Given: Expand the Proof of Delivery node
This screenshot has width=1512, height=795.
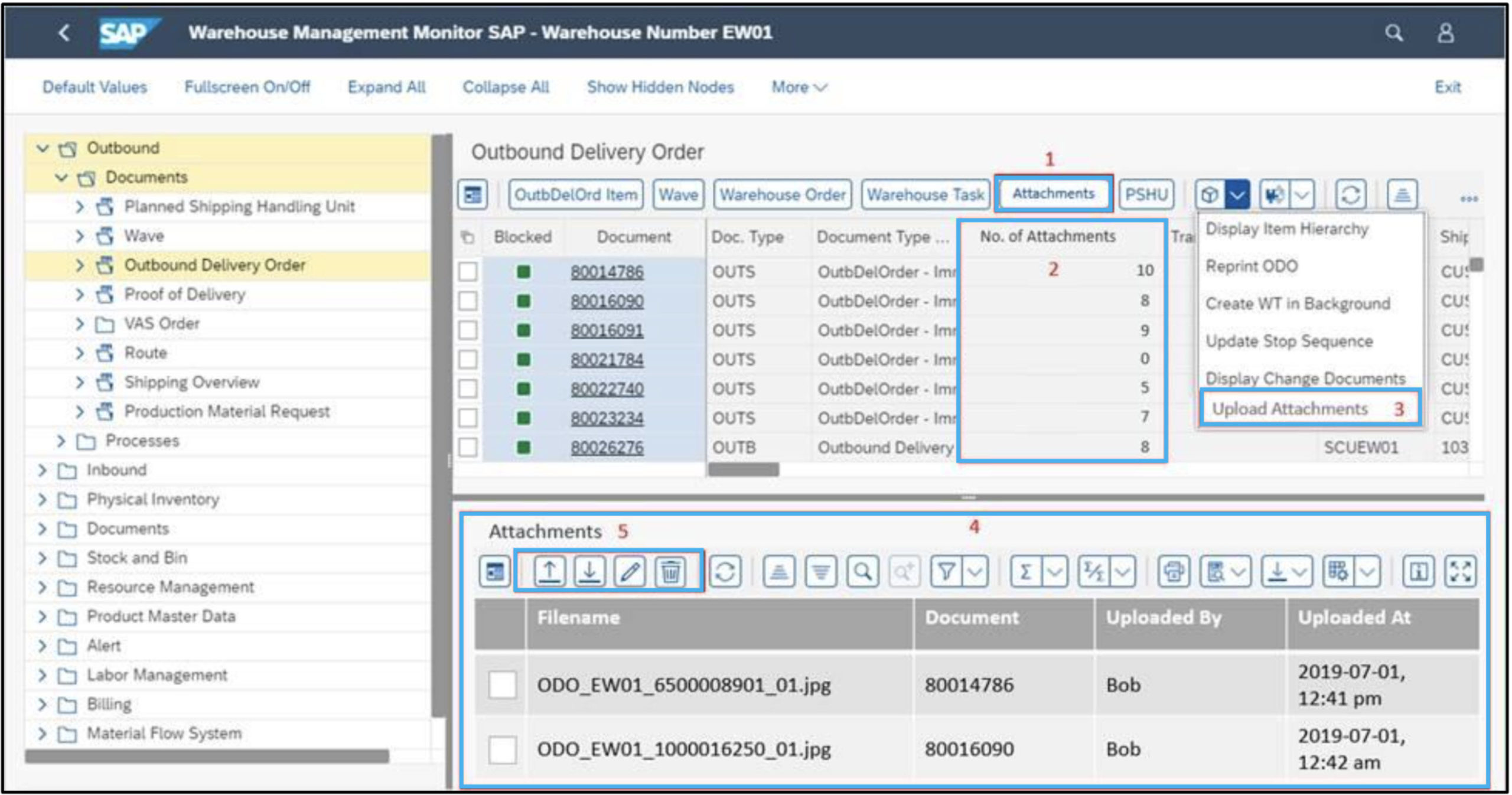Looking at the screenshot, I should [80, 294].
